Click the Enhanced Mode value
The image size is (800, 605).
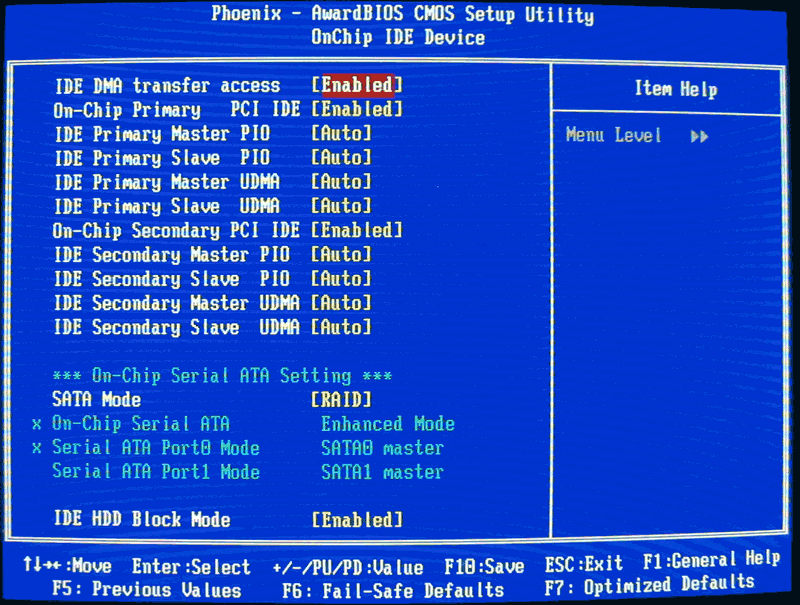click(x=388, y=424)
